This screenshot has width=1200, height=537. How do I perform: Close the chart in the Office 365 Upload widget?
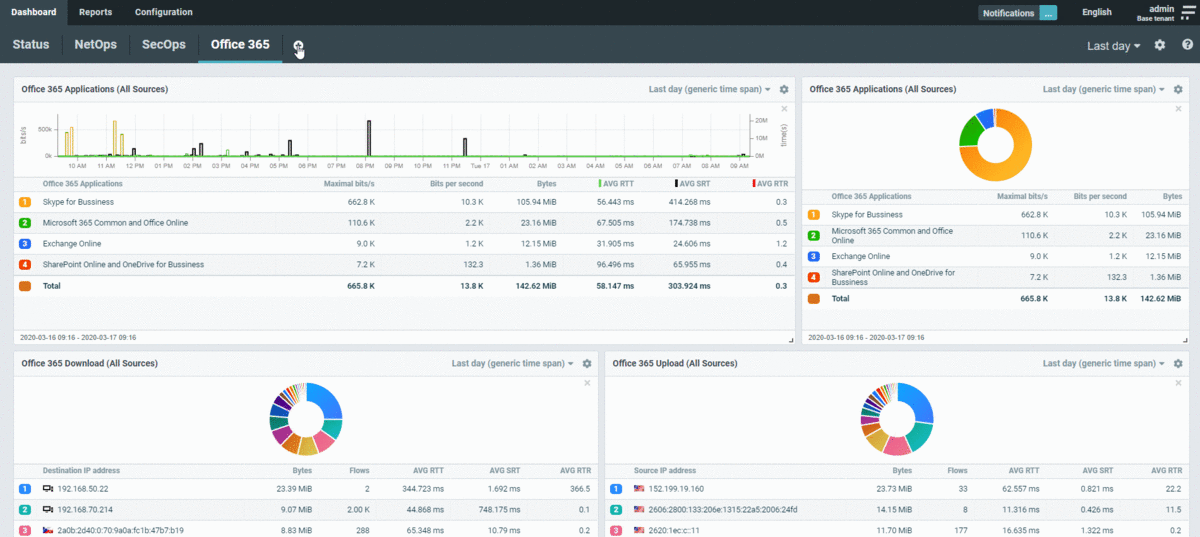(x=1178, y=383)
